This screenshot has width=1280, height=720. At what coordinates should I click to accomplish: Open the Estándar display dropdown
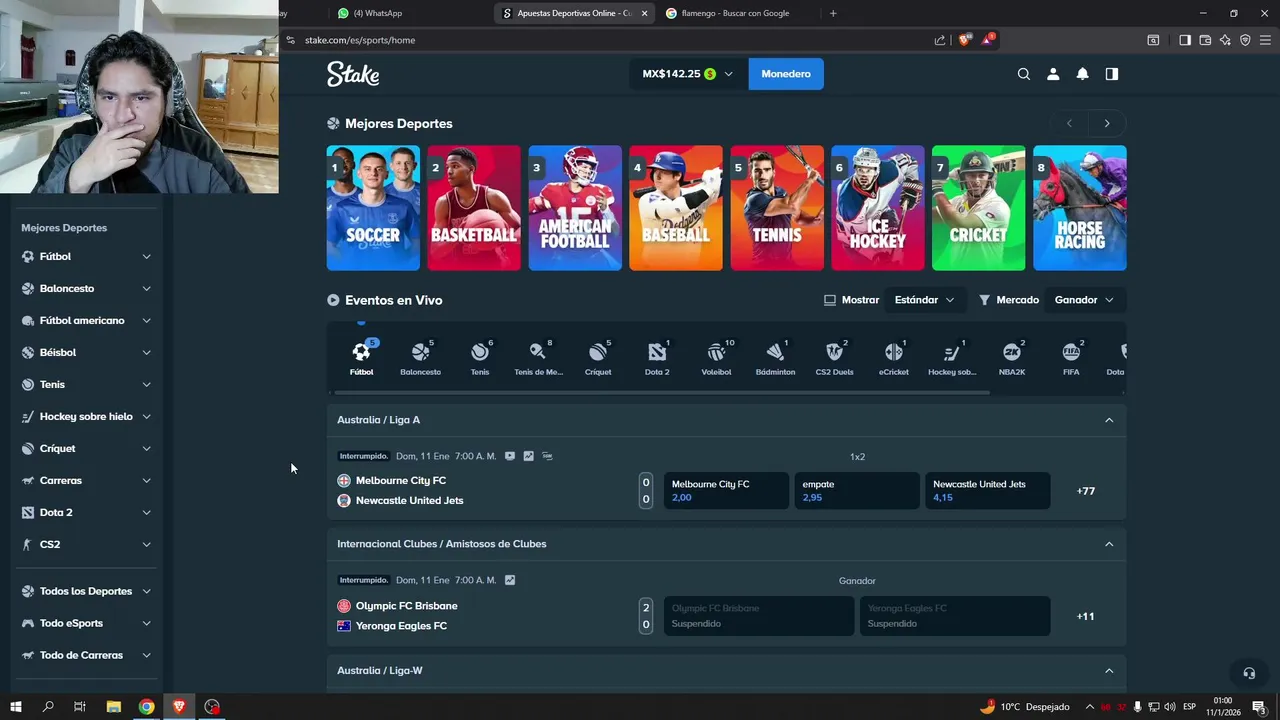924,300
